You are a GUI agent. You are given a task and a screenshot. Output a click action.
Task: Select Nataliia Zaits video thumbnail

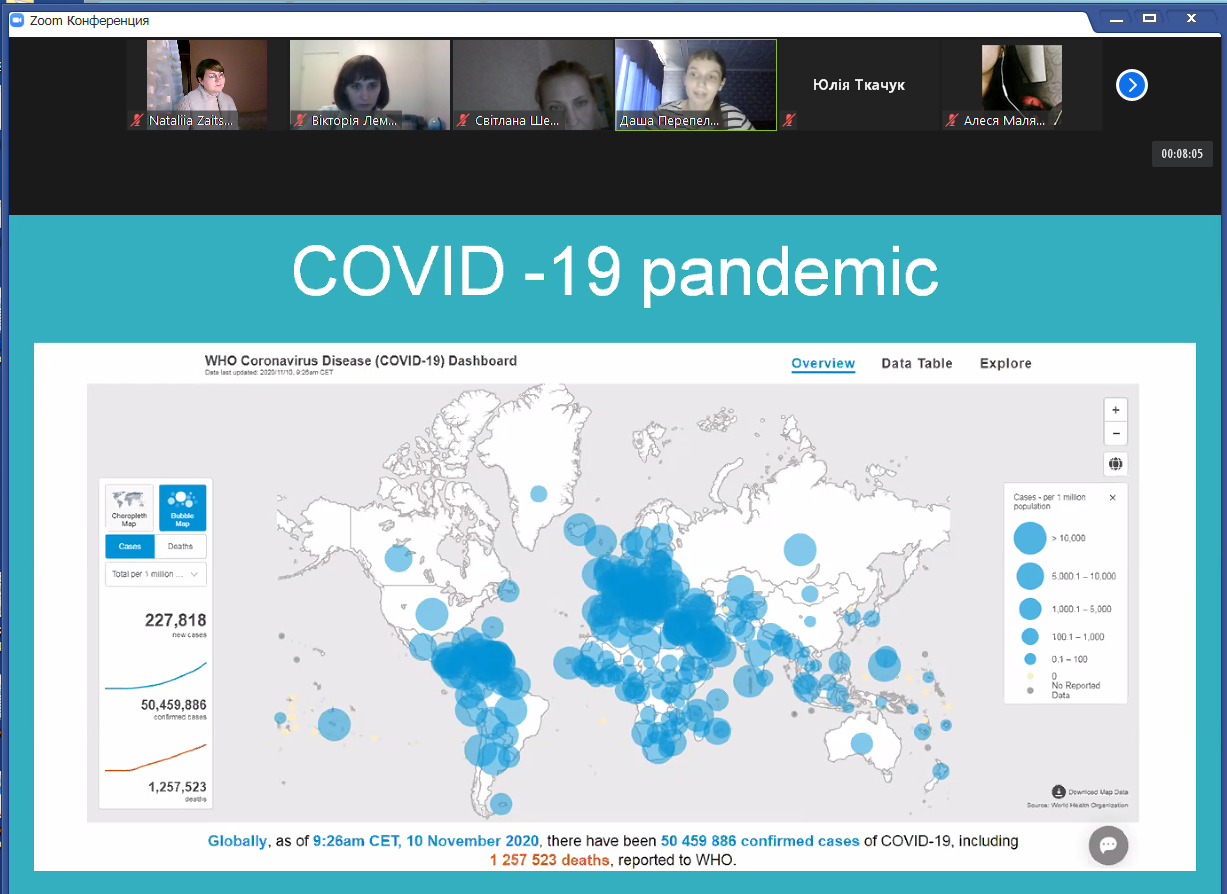207,85
